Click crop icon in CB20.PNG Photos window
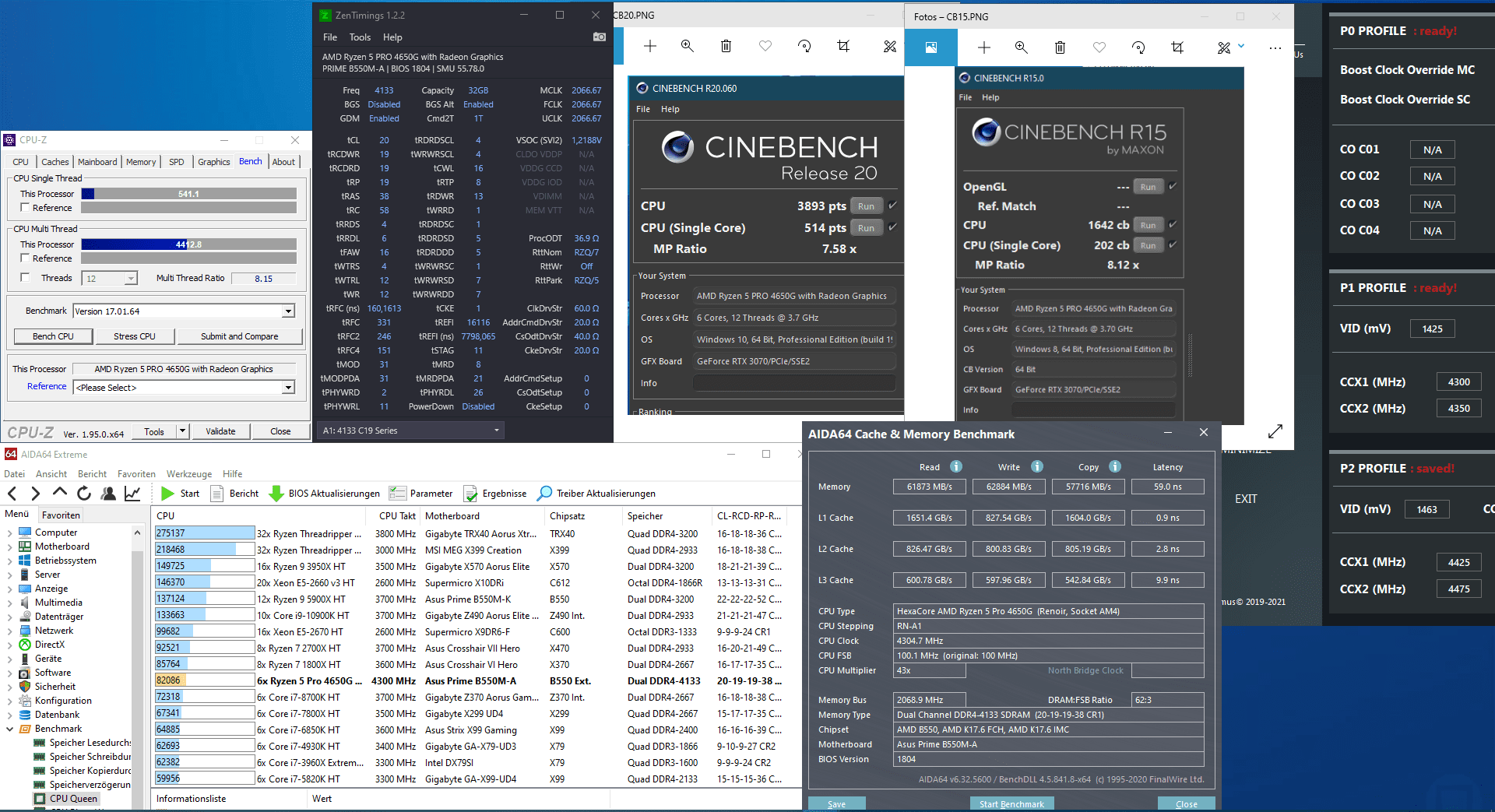 coord(843,46)
